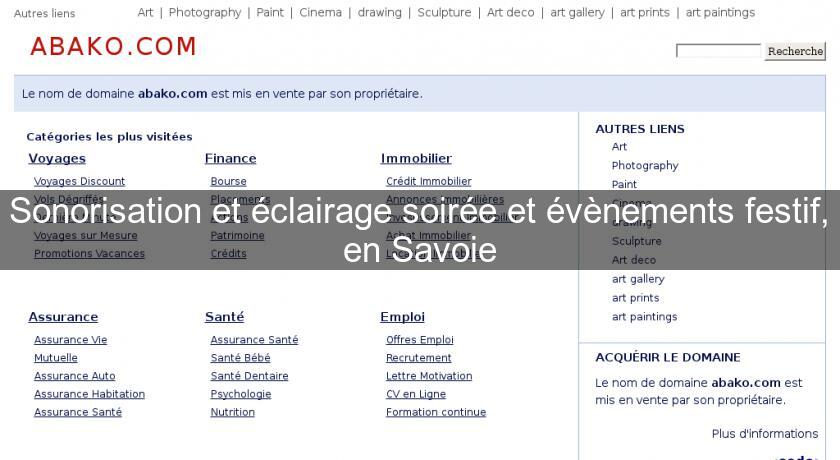Choose art paintings in the Autres Liens sidebar

click(x=644, y=316)
